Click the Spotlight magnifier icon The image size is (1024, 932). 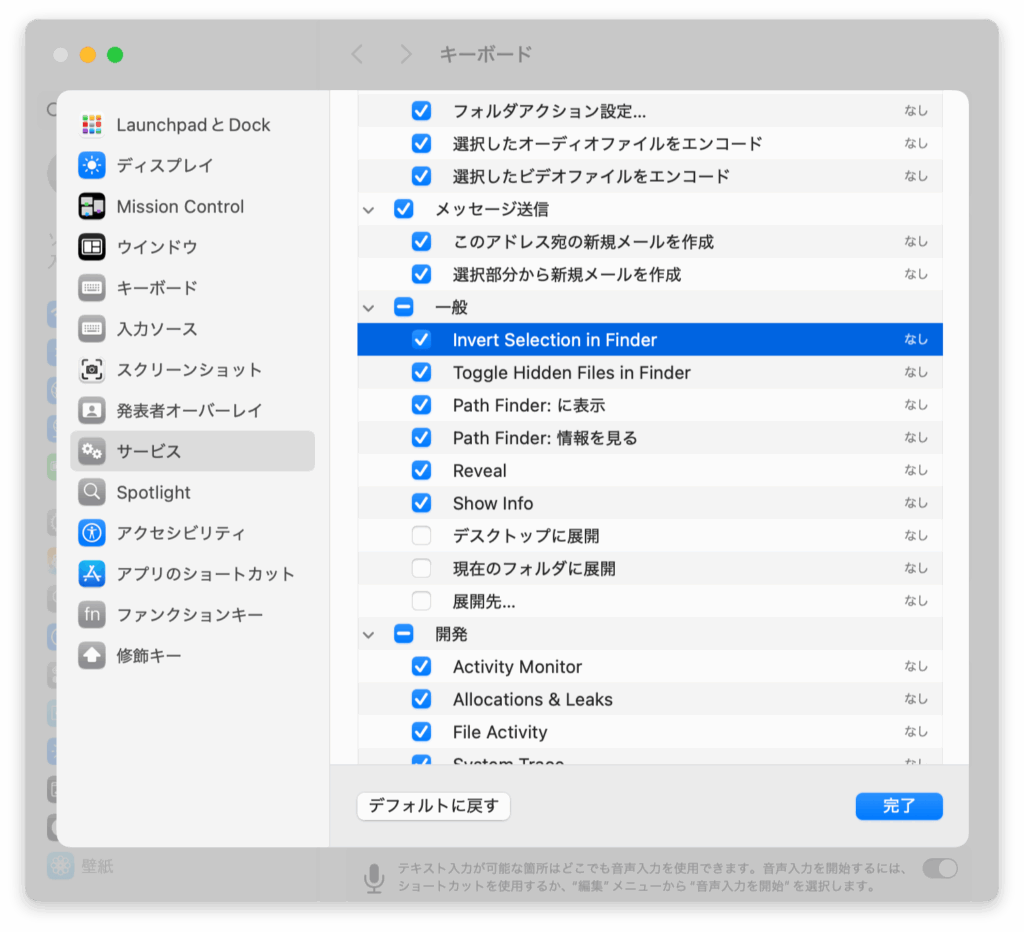coord(92,492)
